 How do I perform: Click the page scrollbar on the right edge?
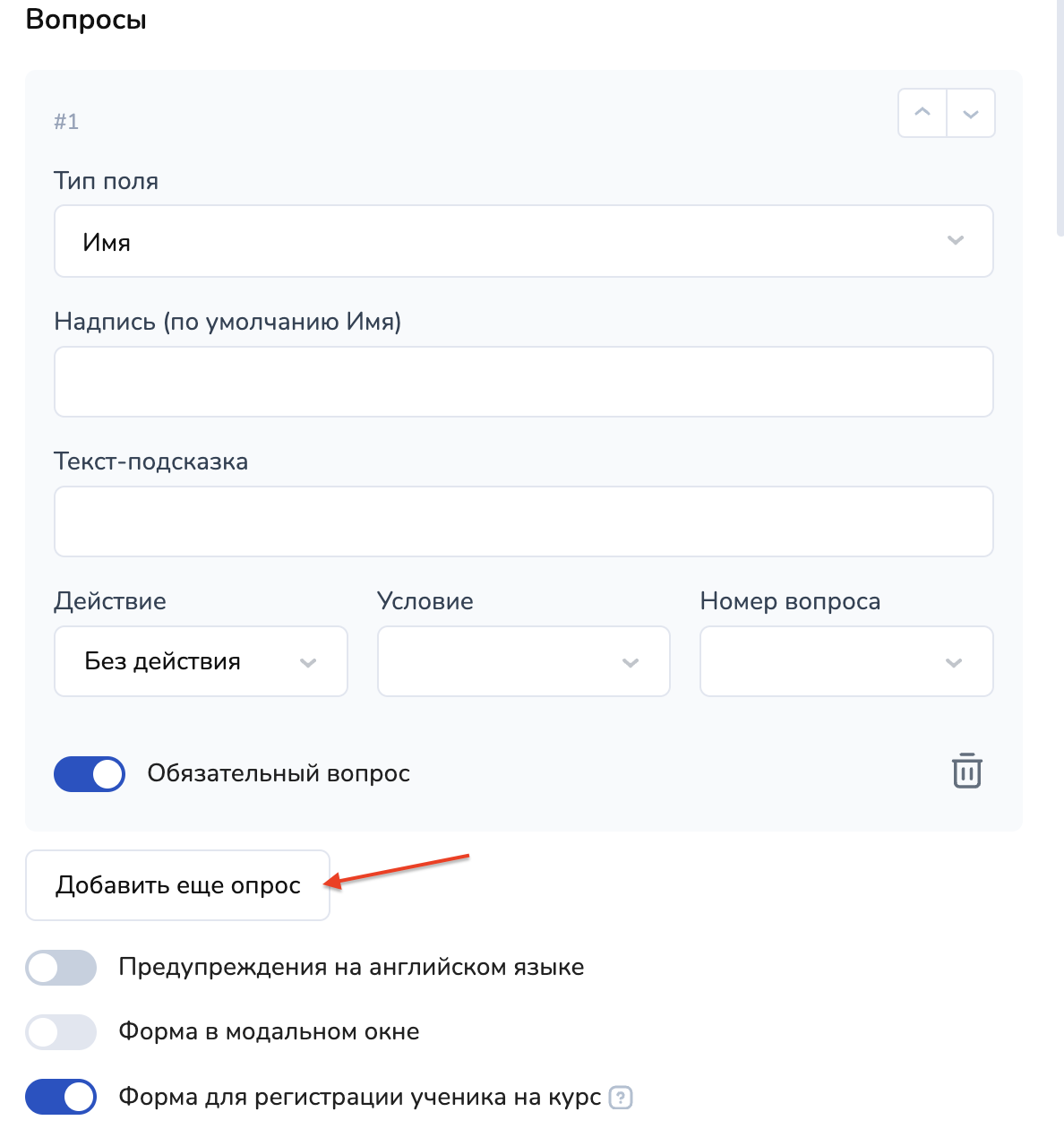point(1060,116)
